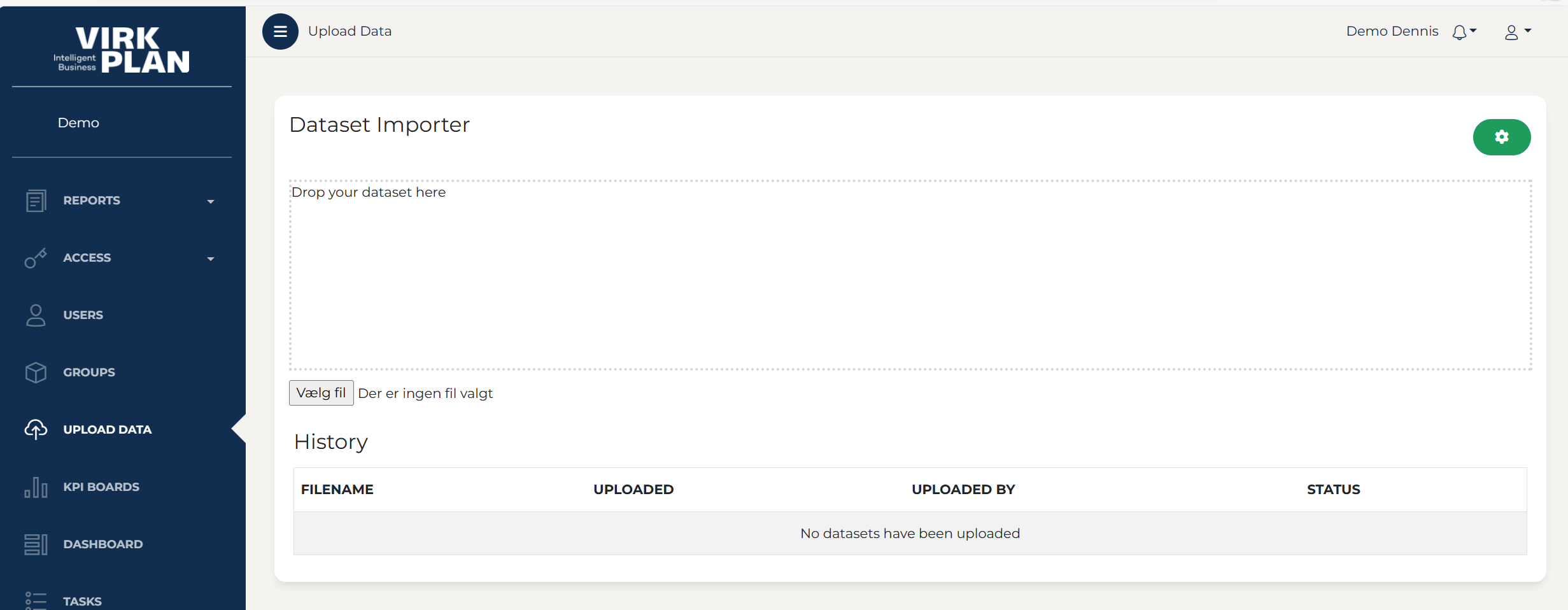Toggle the sidebar with the hamburger button
The height and width of the screenshot is (610, 1568).
tap(280, 31)
